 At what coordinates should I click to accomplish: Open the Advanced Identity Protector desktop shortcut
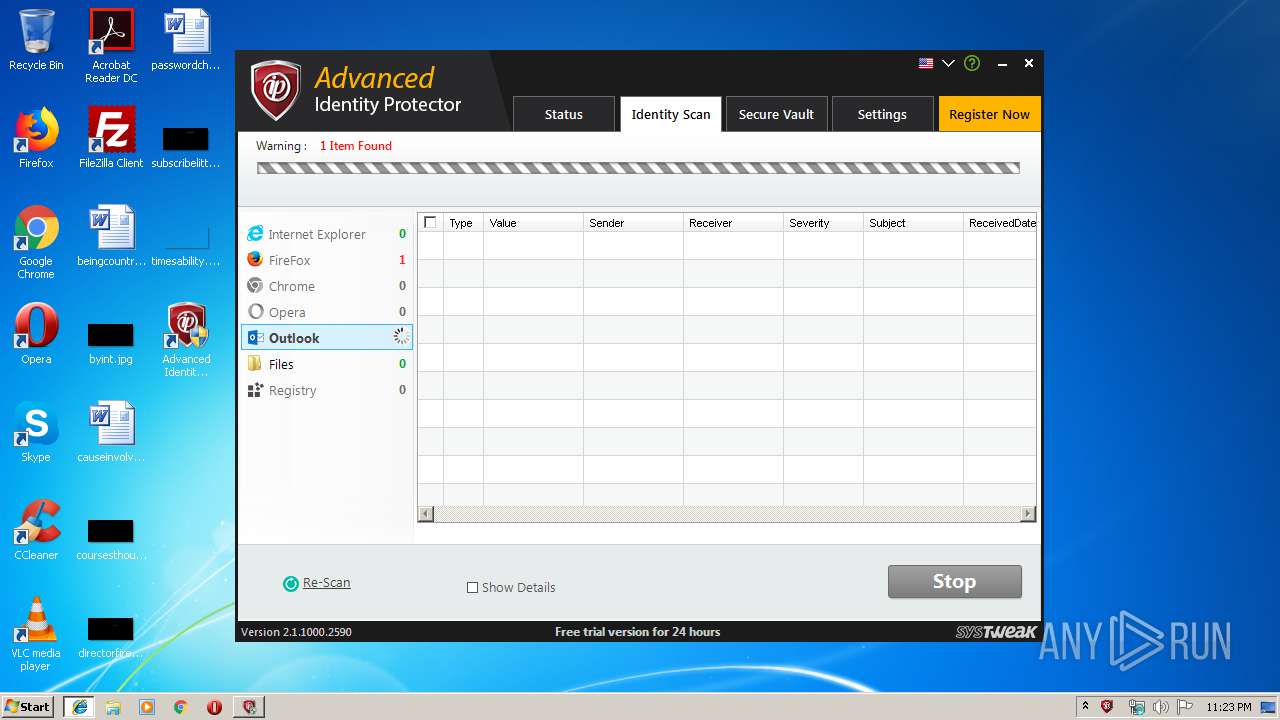186,340
